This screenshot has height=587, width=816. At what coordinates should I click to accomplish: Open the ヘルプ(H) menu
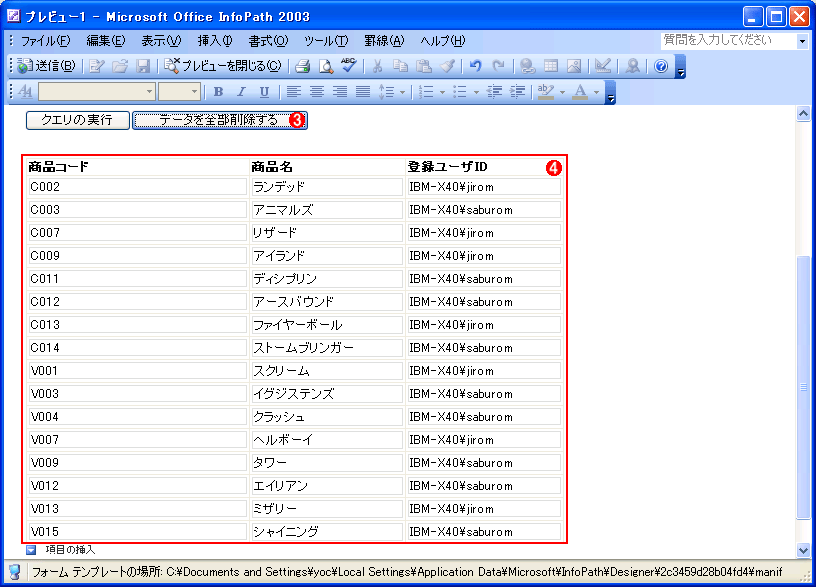(x=443, y=41)
